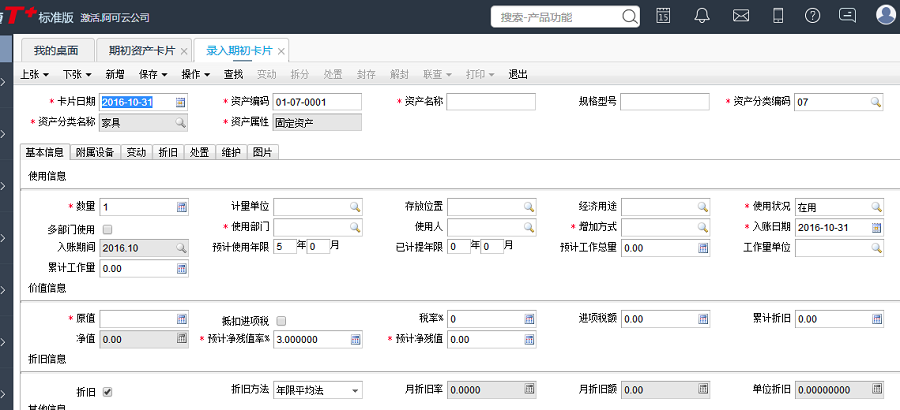Screen dimensions: 900x410
Task: Open calendar picker for 卡片日期 field
Action: coord(181,102)
